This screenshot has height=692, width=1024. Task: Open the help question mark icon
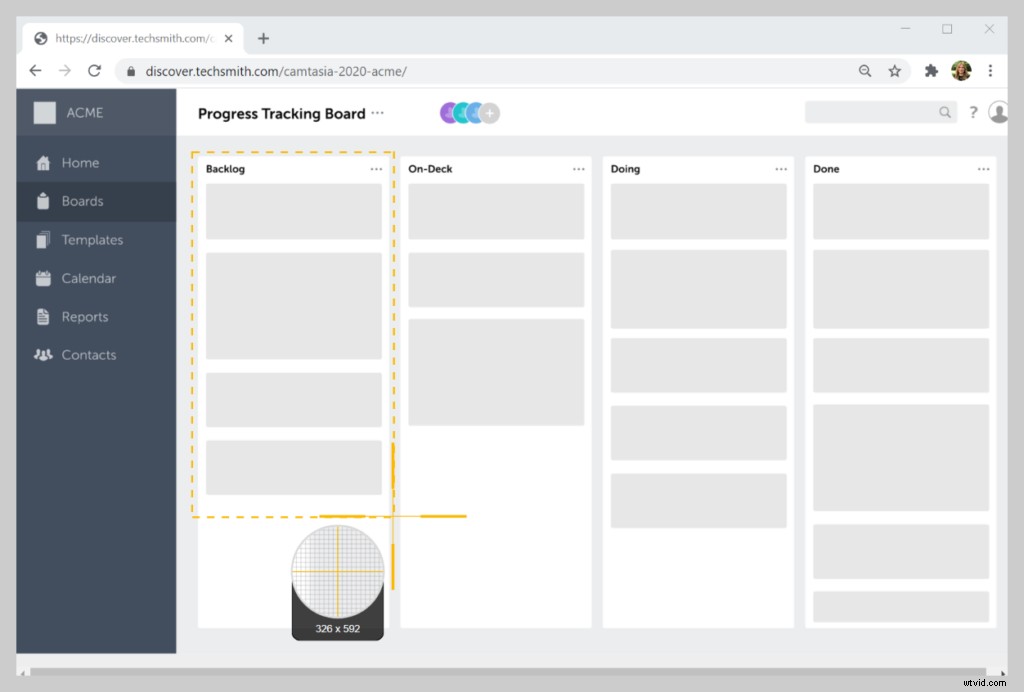coord(972,113)
